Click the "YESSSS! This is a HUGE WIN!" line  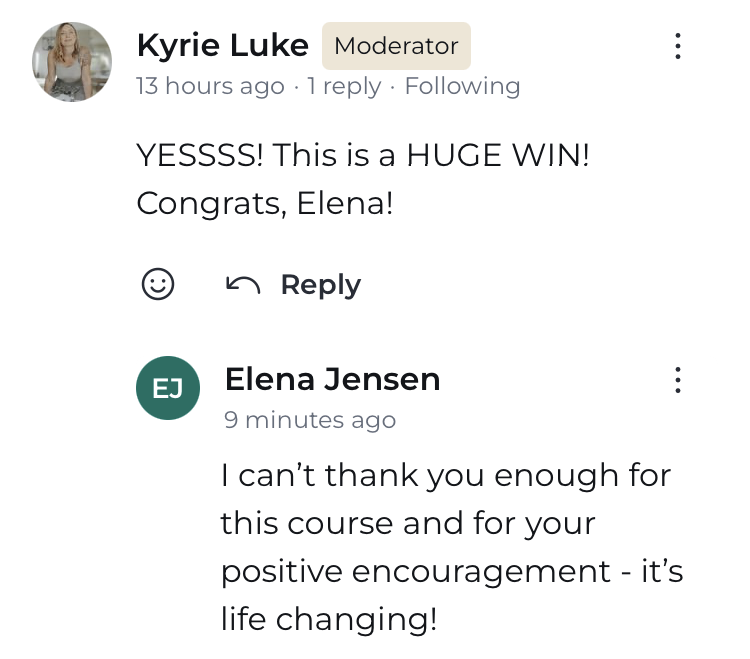pos(362,155)
